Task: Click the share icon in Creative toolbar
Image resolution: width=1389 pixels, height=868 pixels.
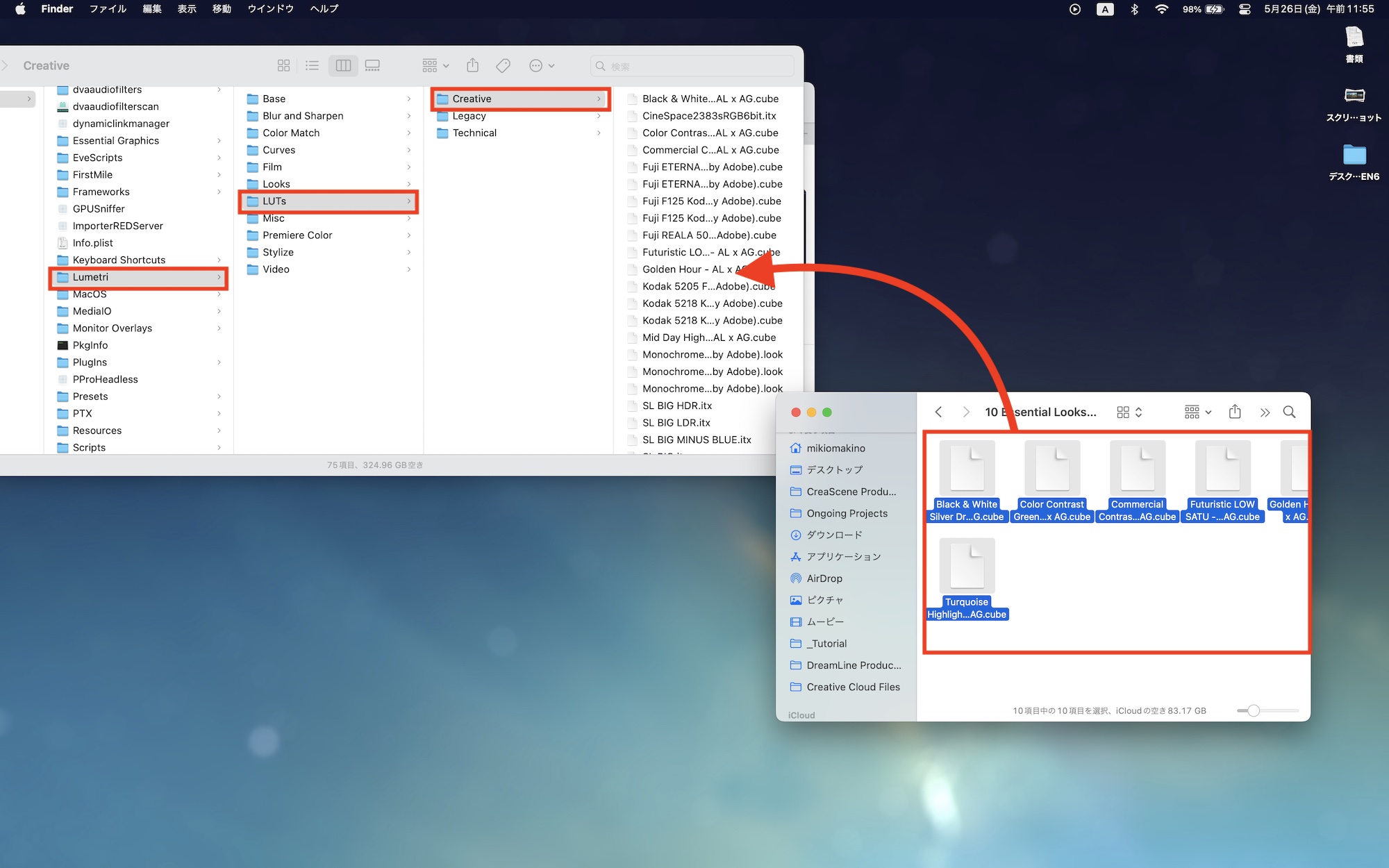Action: [x=473, y=65]
